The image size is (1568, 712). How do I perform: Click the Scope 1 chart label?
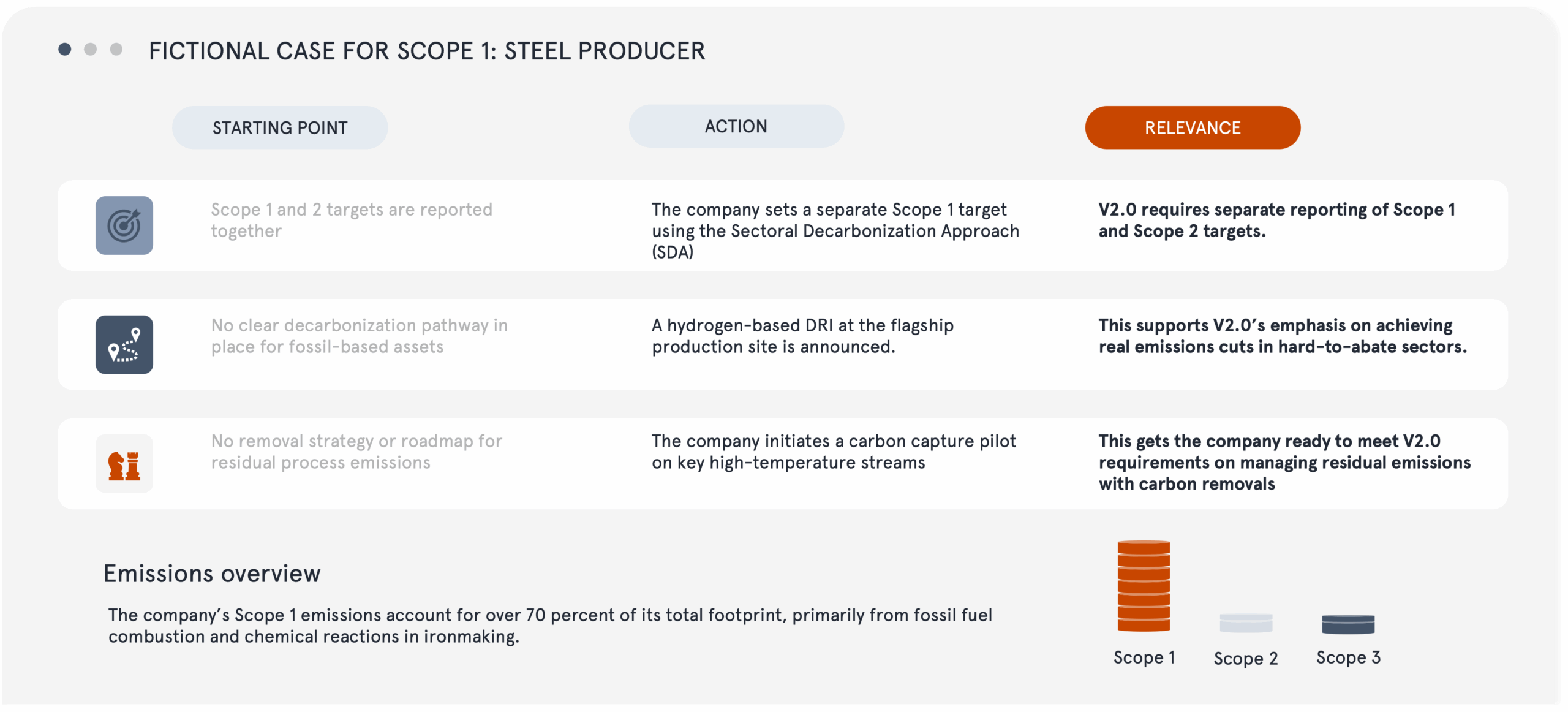pos(1144,657)
